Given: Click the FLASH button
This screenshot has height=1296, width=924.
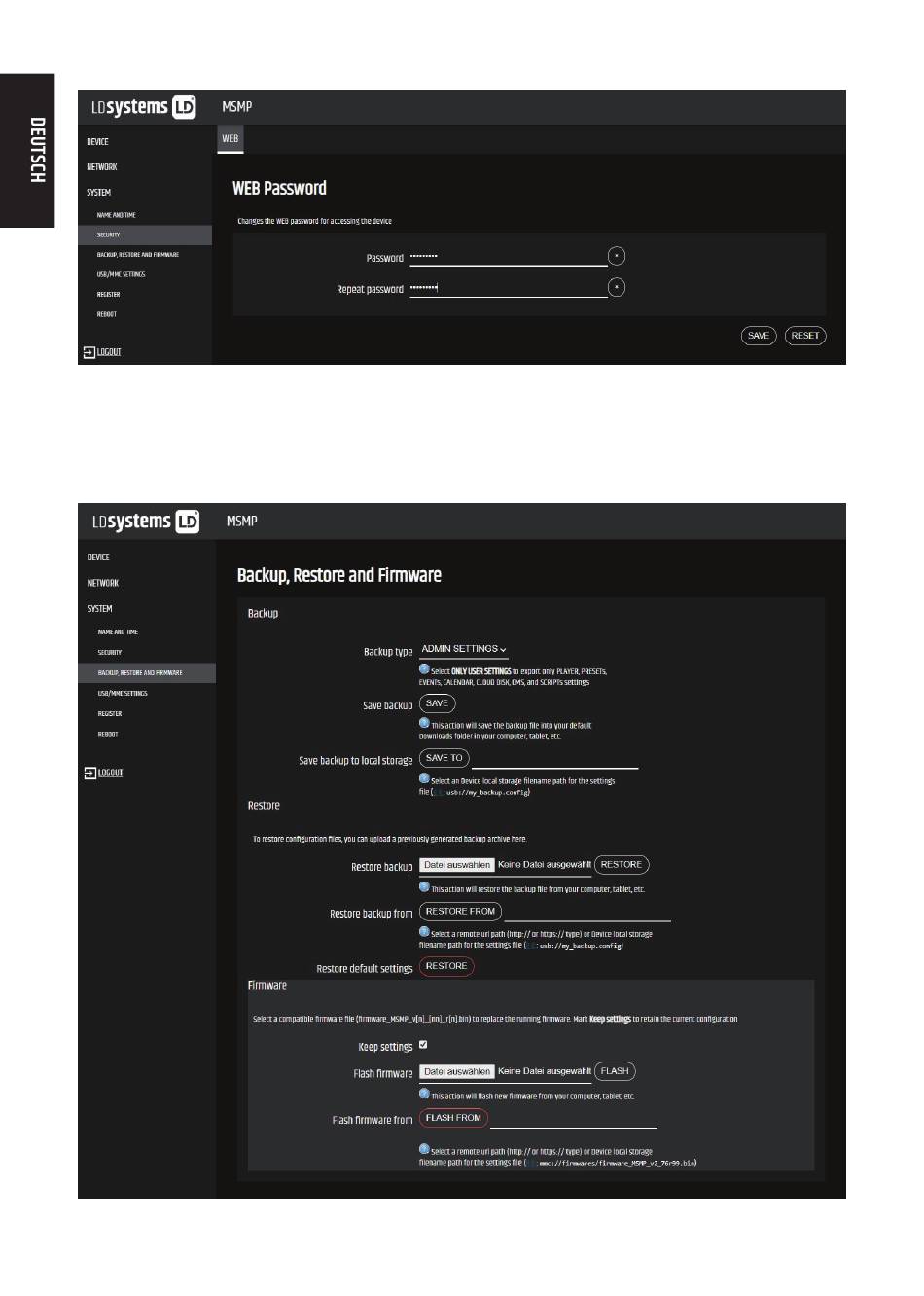Looking at the screenshot, I should [615, 1071].
